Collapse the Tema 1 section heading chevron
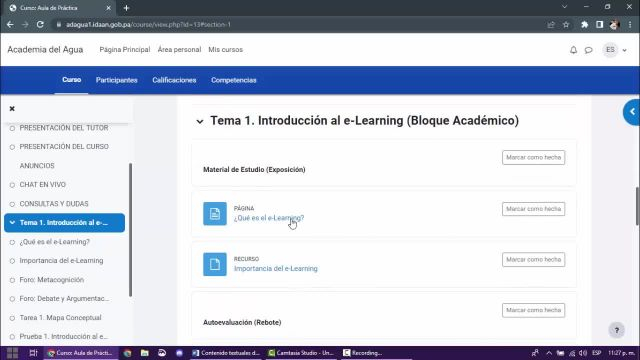640x360 pixels. coord(200,121)
